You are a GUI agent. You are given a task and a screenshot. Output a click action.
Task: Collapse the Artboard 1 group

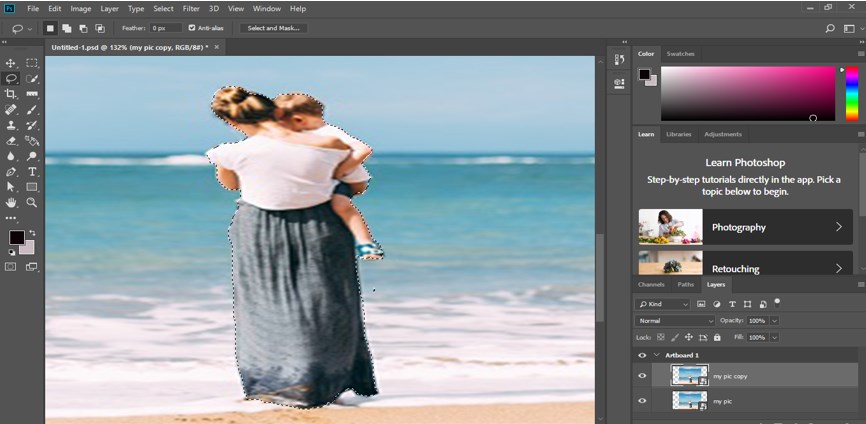click(656, 355)
